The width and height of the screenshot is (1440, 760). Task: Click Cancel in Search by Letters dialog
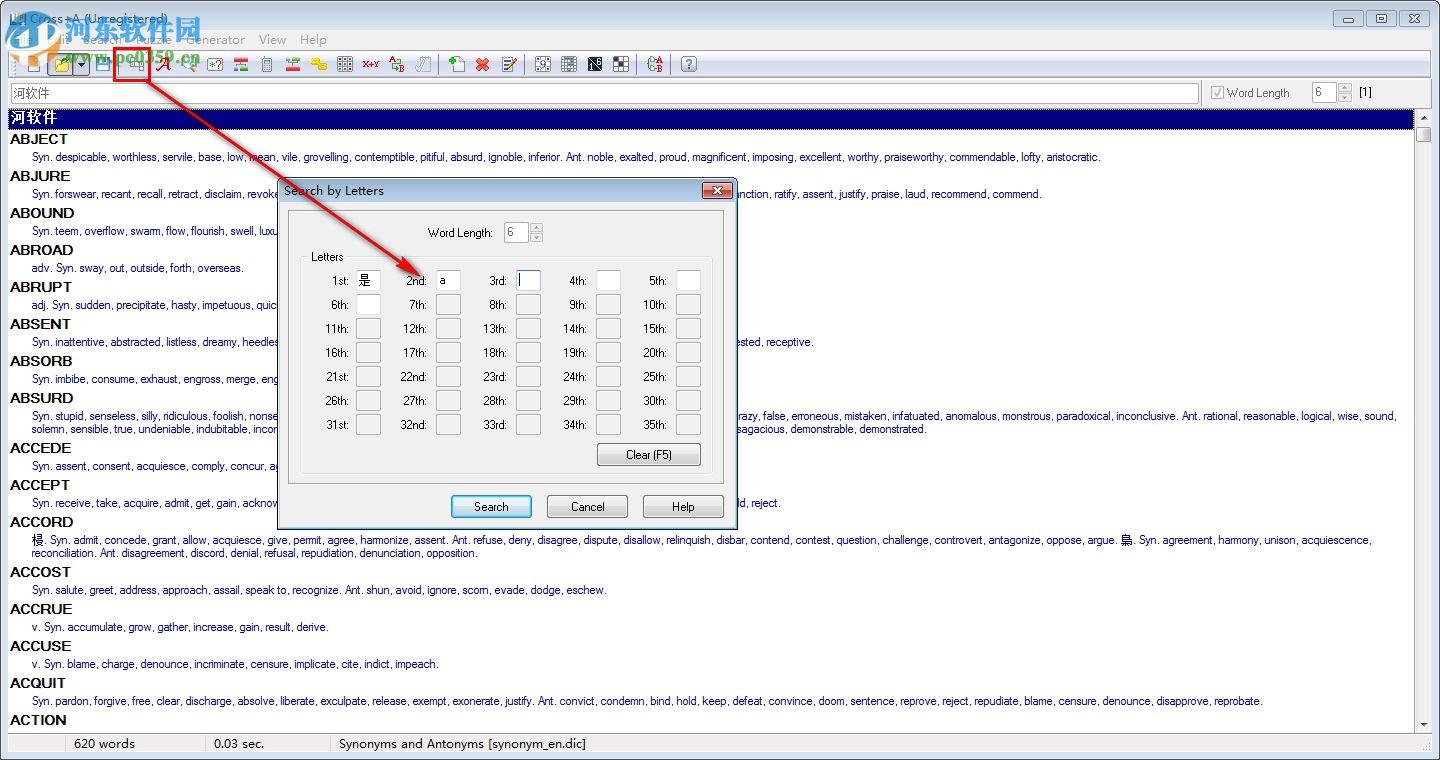pyautogui.click(x=587, y=507)
